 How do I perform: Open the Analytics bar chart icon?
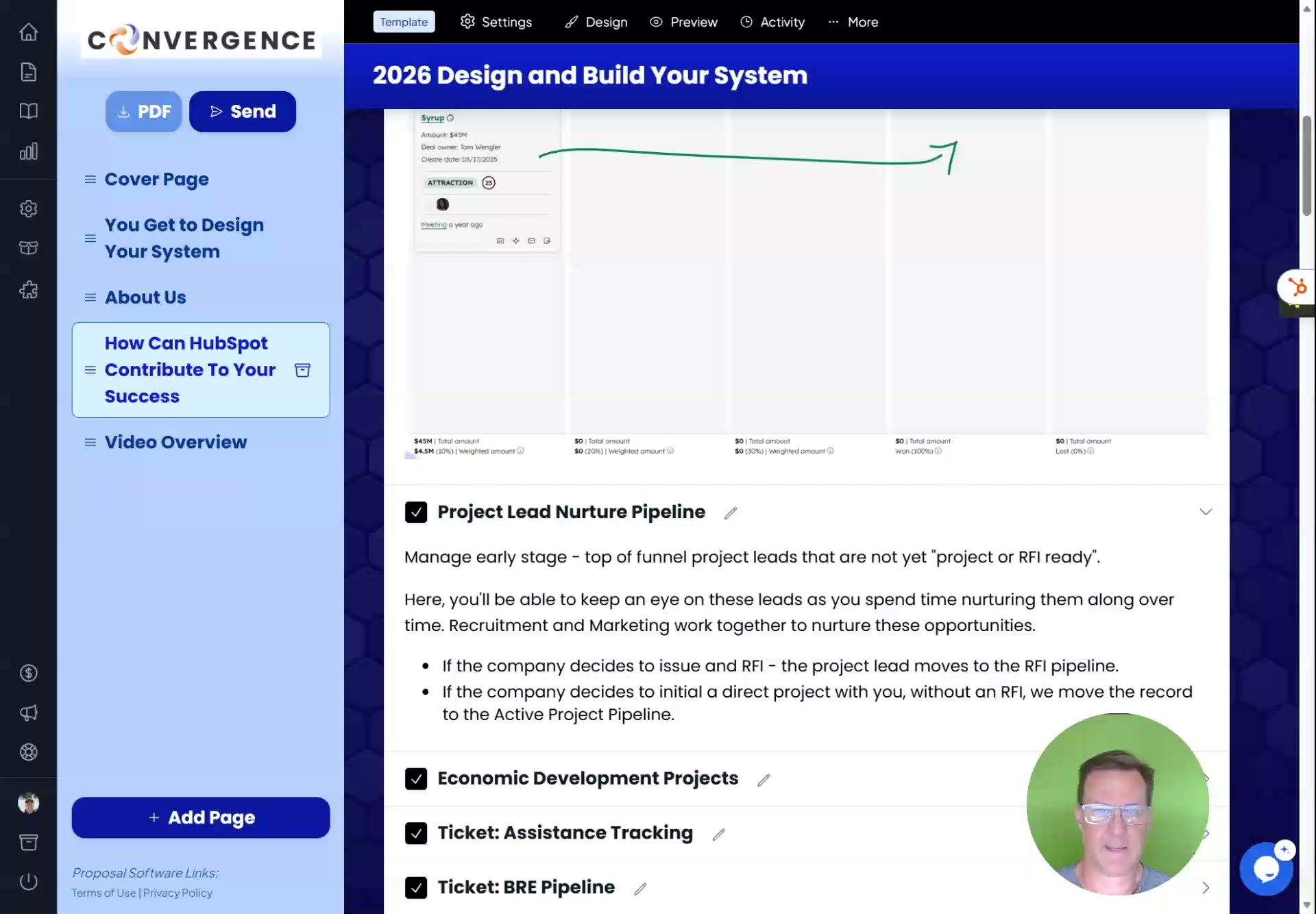click(x=28, y=151)
